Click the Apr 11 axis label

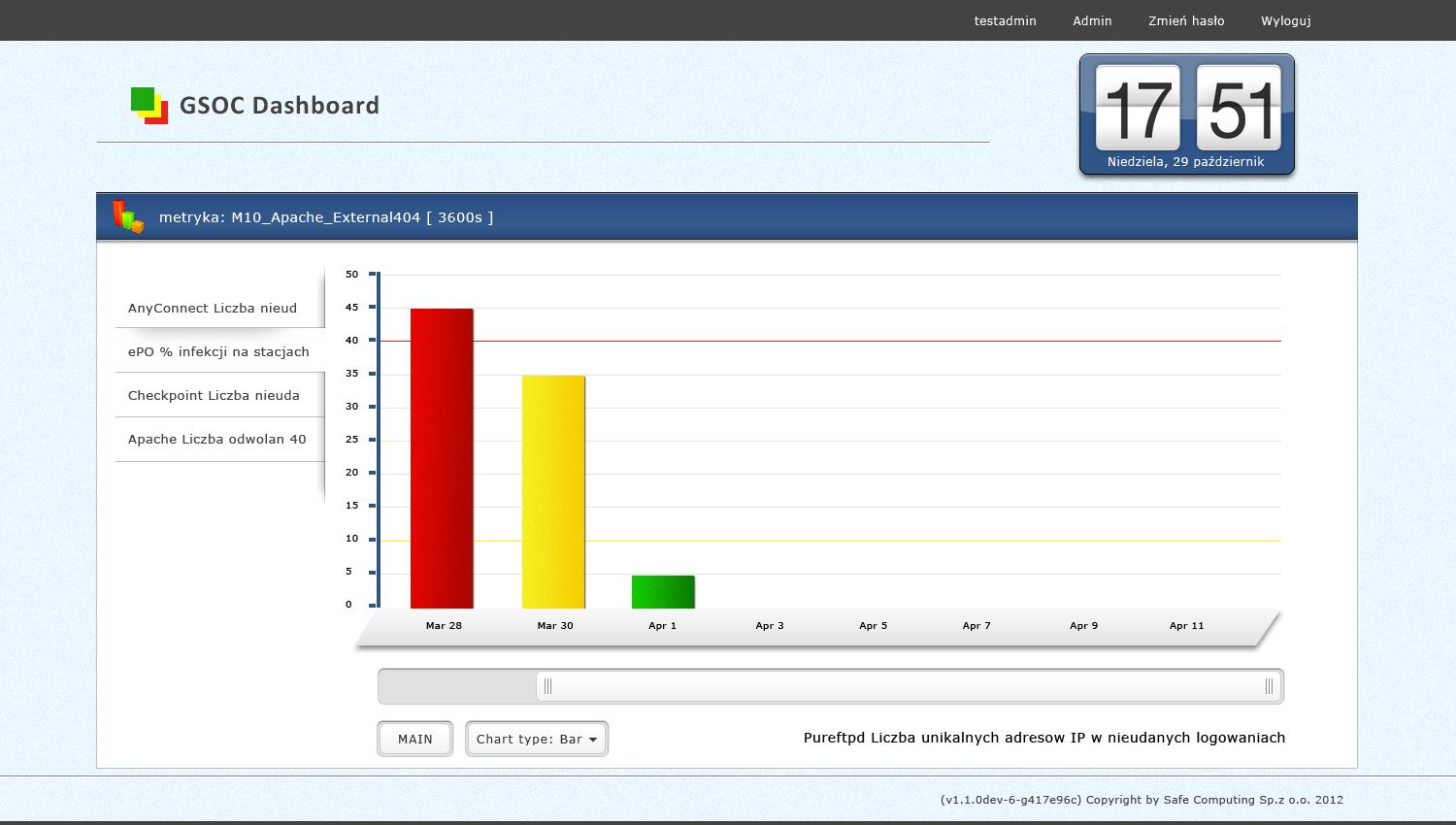coord(1186,626)
